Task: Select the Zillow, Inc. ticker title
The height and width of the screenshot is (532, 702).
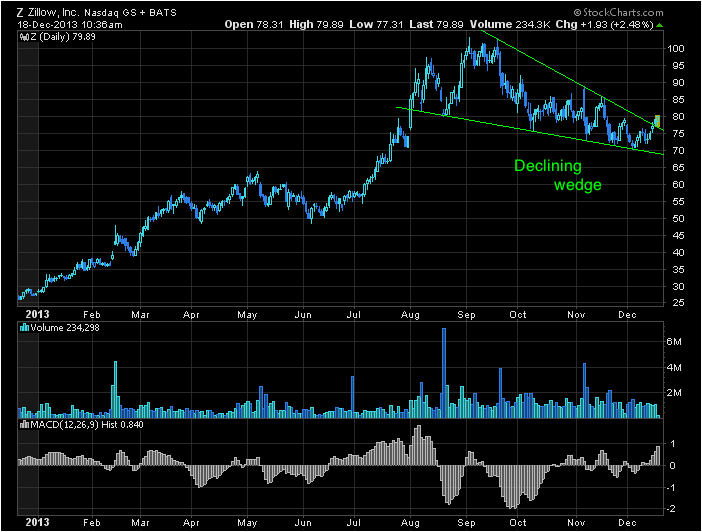Action: coord(97,13)
